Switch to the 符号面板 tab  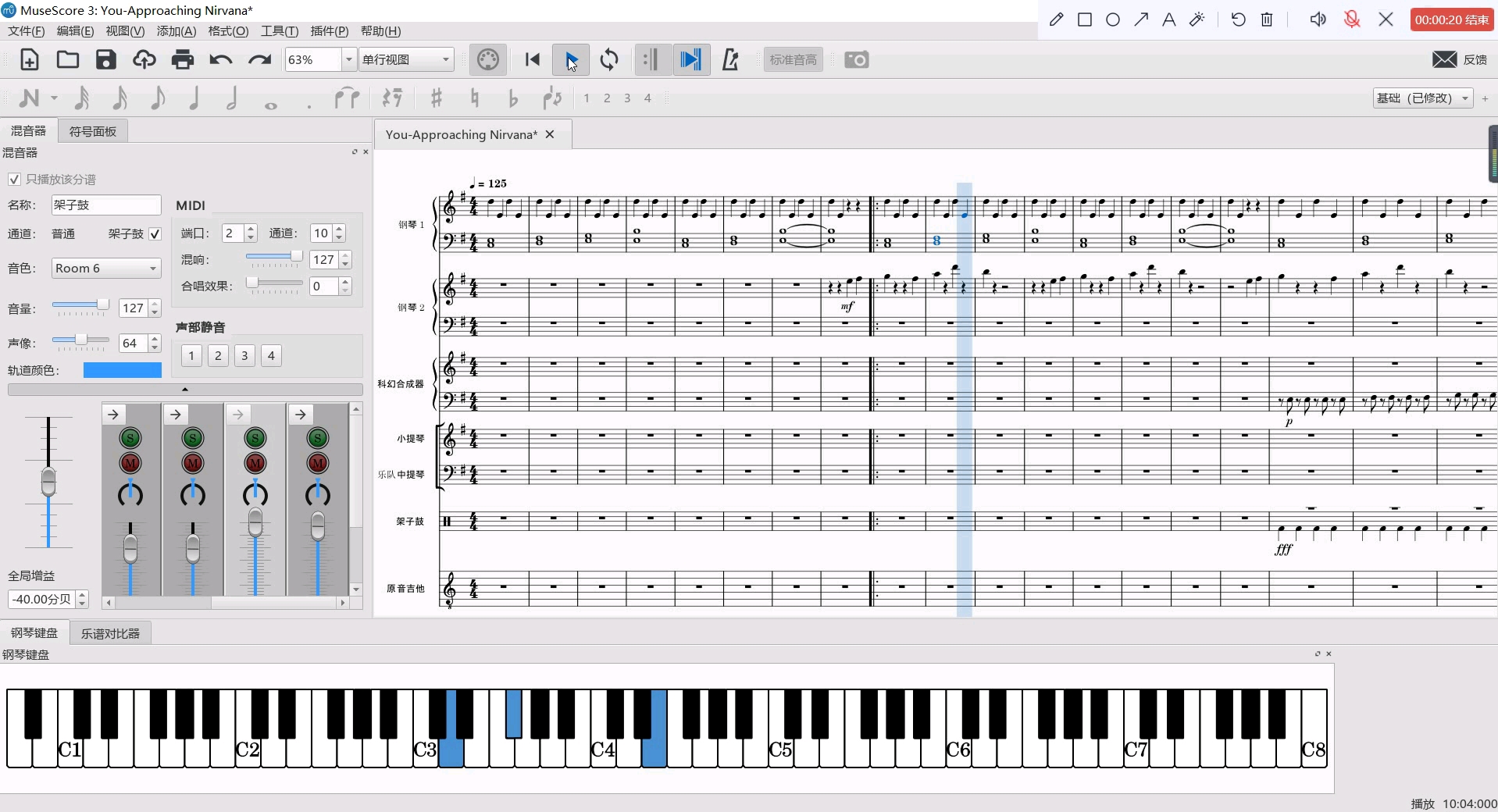pyautogui.click(x=91, y=130)
